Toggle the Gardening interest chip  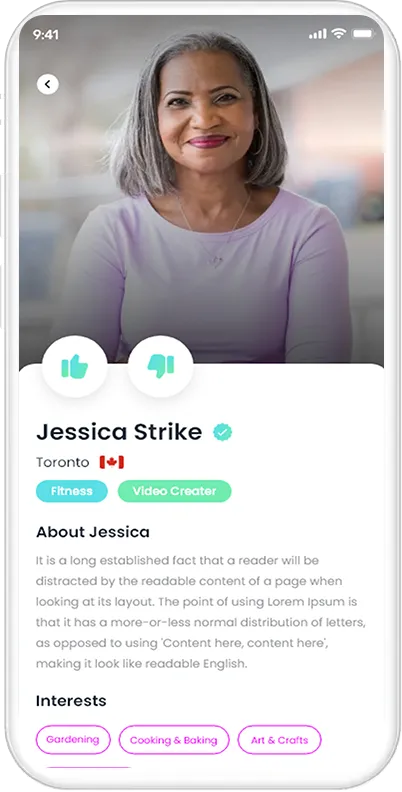tap(73, 739)
